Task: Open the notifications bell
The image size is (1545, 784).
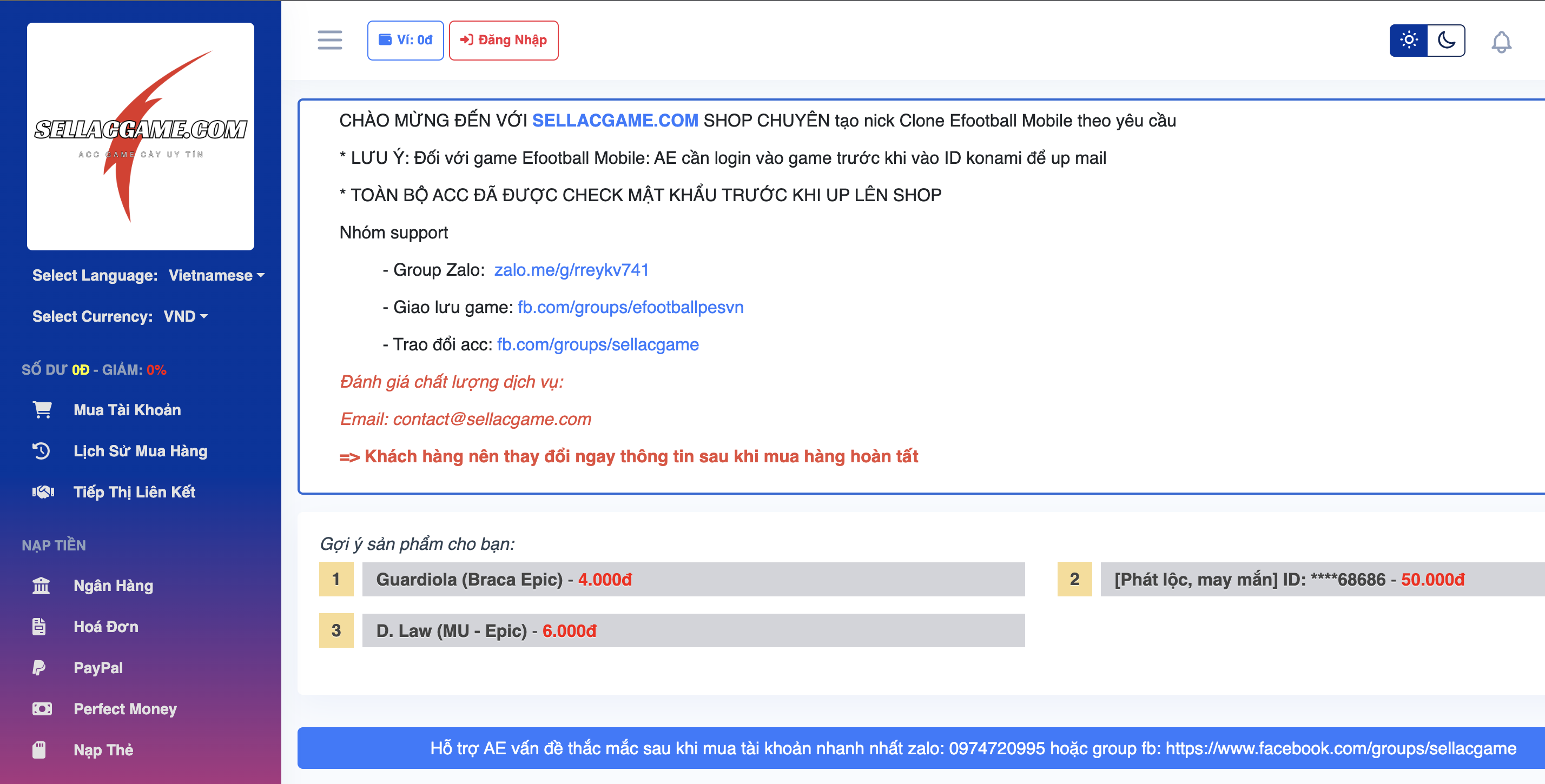Action: click(x=1501, y=41)
